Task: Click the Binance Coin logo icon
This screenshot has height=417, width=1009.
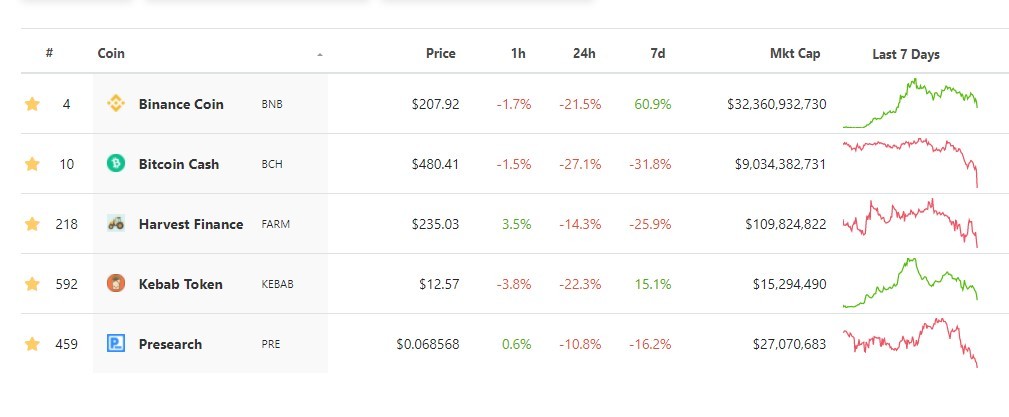Action: coord(116,104)
